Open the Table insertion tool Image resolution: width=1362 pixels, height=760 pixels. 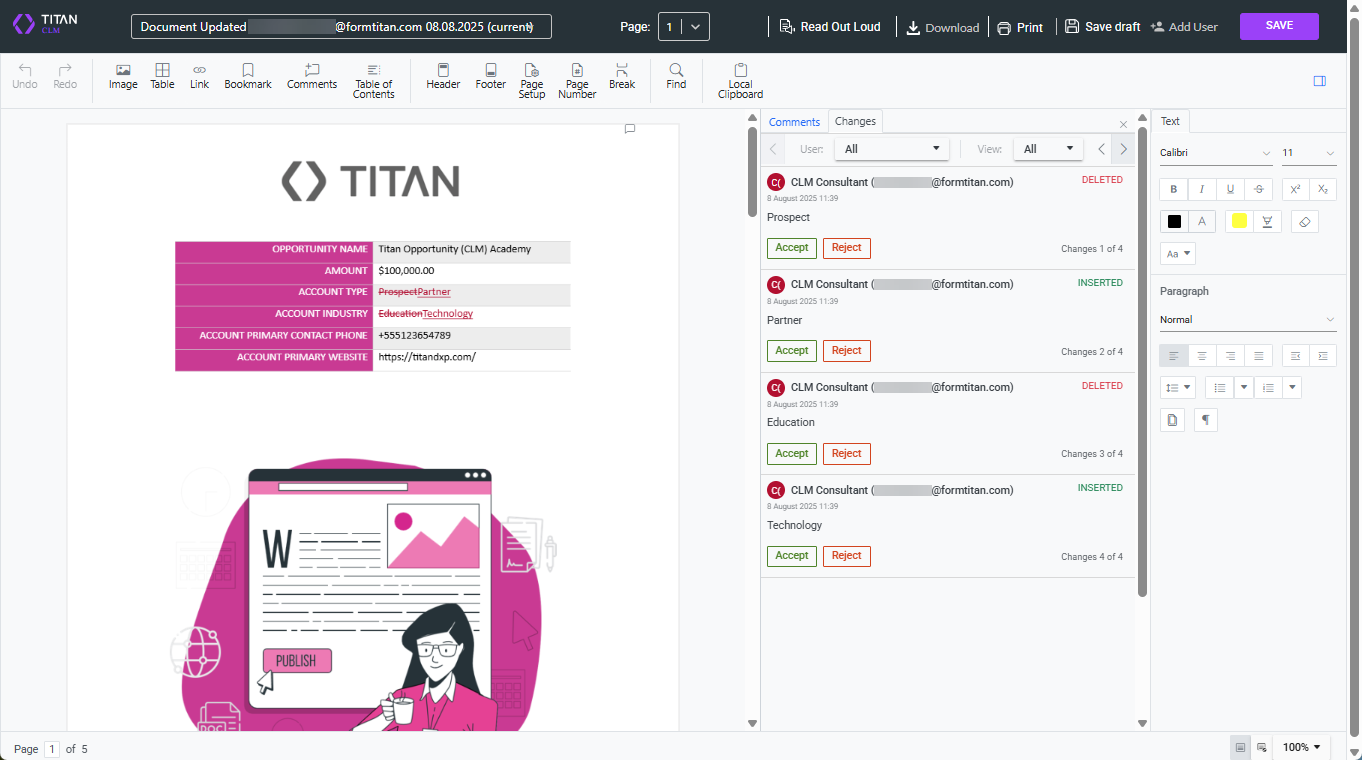162,77
